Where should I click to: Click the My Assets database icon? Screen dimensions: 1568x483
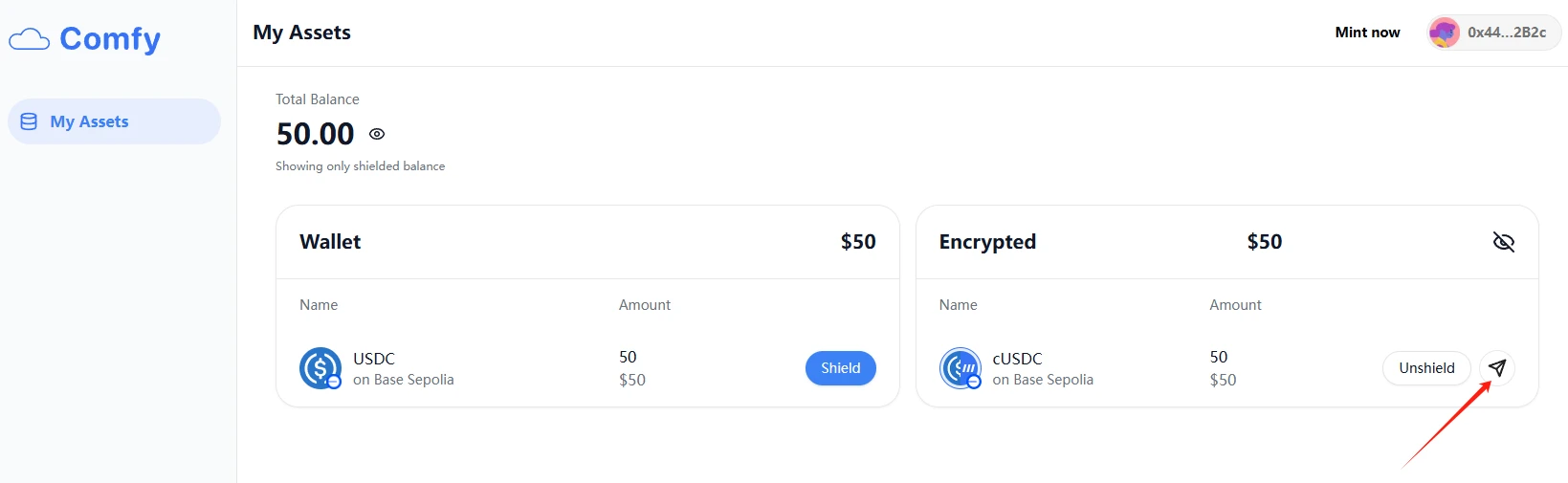click(x=29, y=121)
